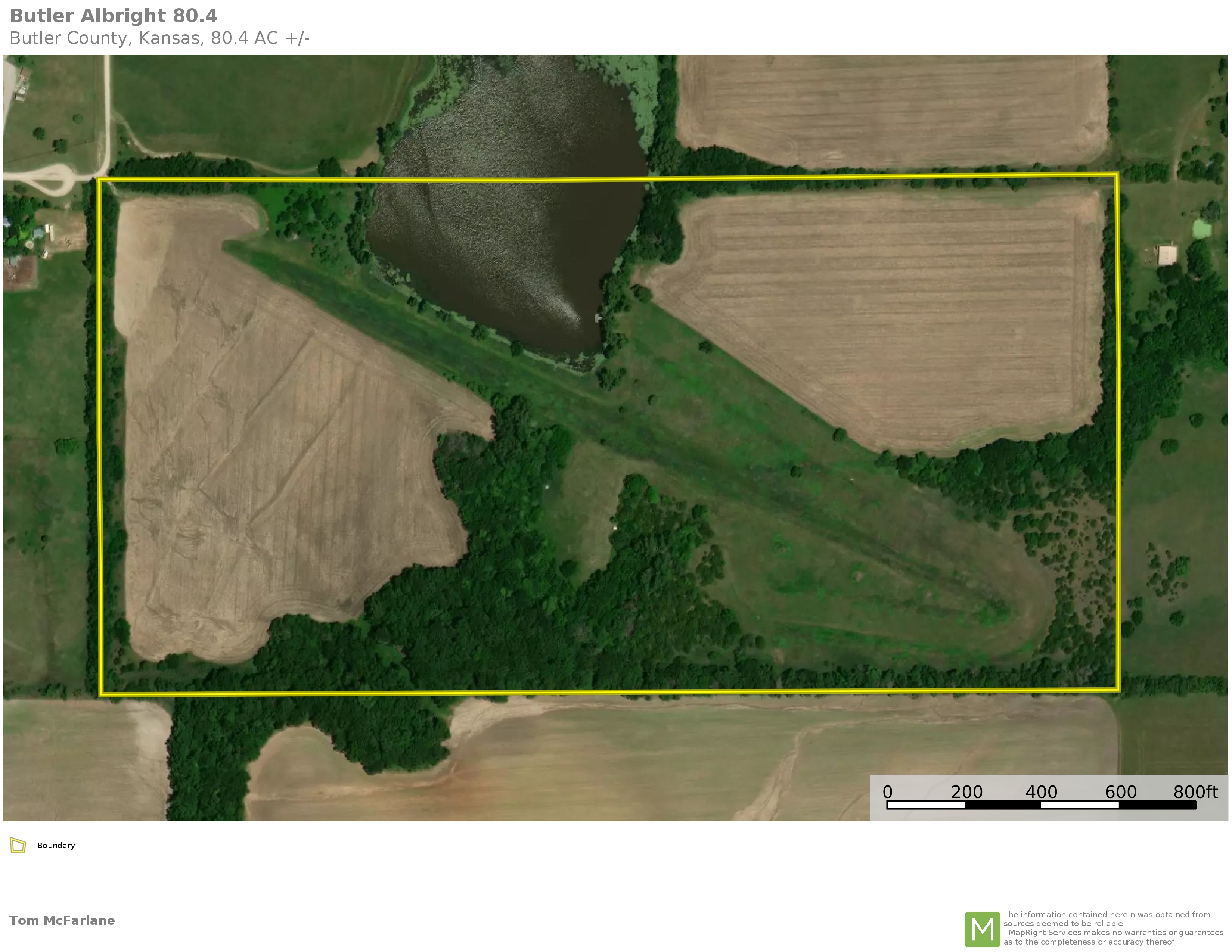Click the 600 scale bar label

[1120, 792]
